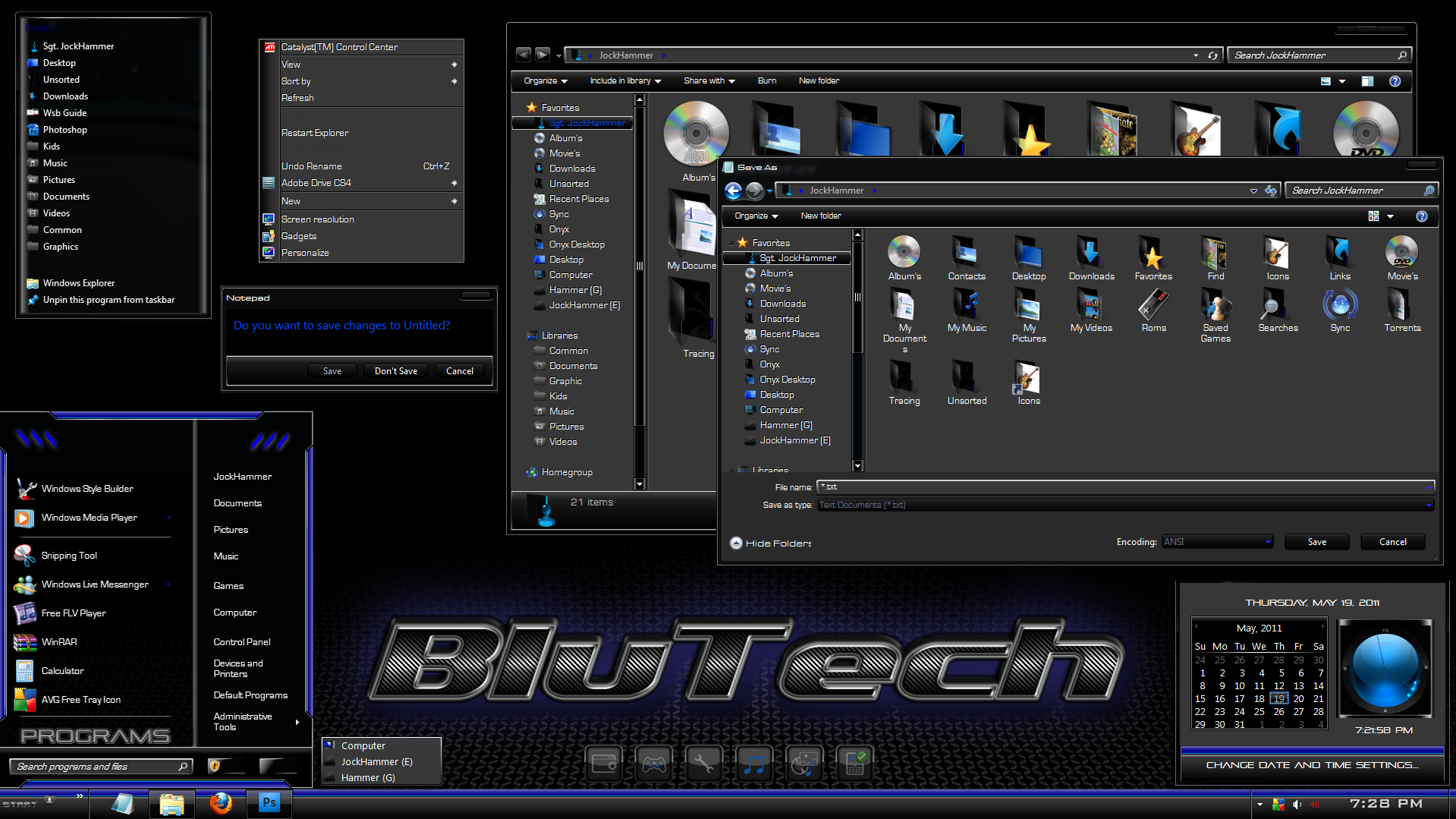Image resolution: width=1456 pixels, height=819 pixels.
Task: Select May 26 in the calendar
Action: 1279,712
